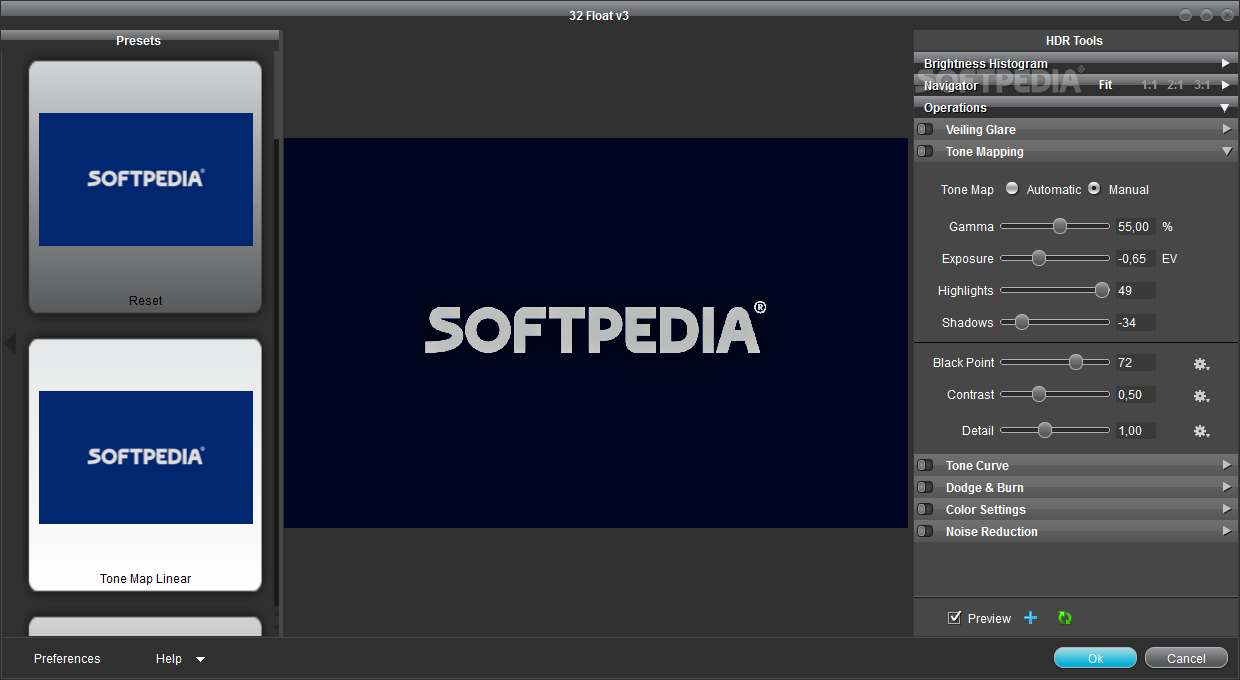Click the Contrast value field 0,50
This screenshot has width=1240, height=680.
click(1135, 395)
